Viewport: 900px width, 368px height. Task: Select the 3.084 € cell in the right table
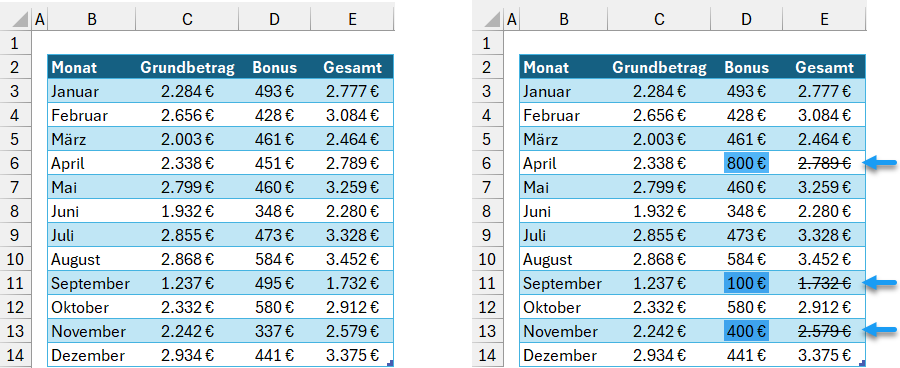824,115
